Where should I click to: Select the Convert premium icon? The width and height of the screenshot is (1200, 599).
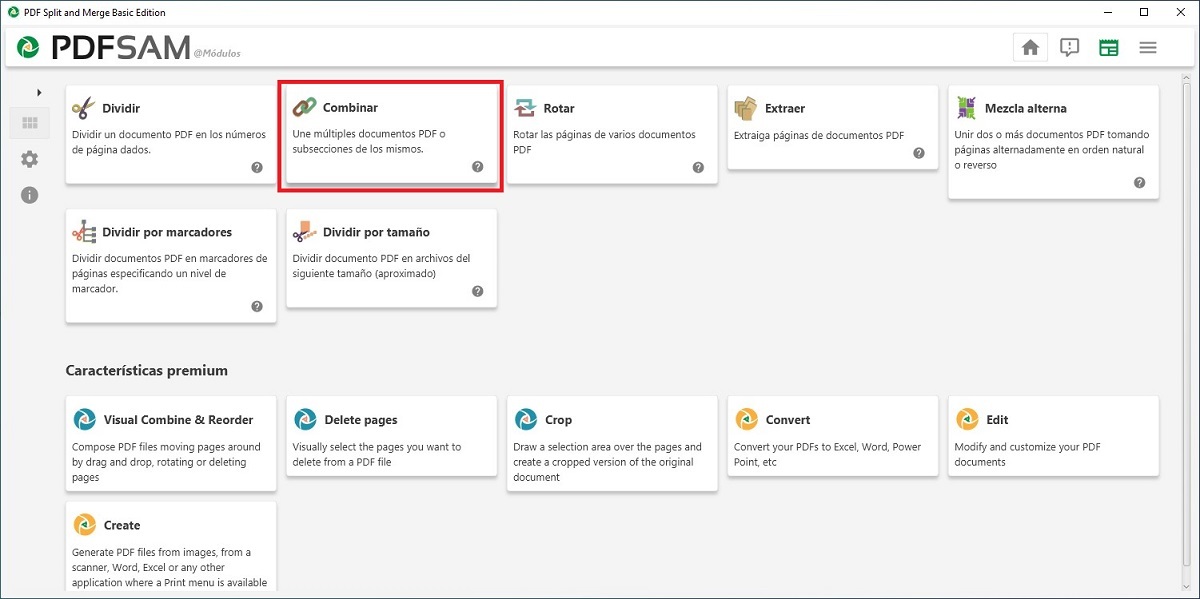click(x=746, y=420)
